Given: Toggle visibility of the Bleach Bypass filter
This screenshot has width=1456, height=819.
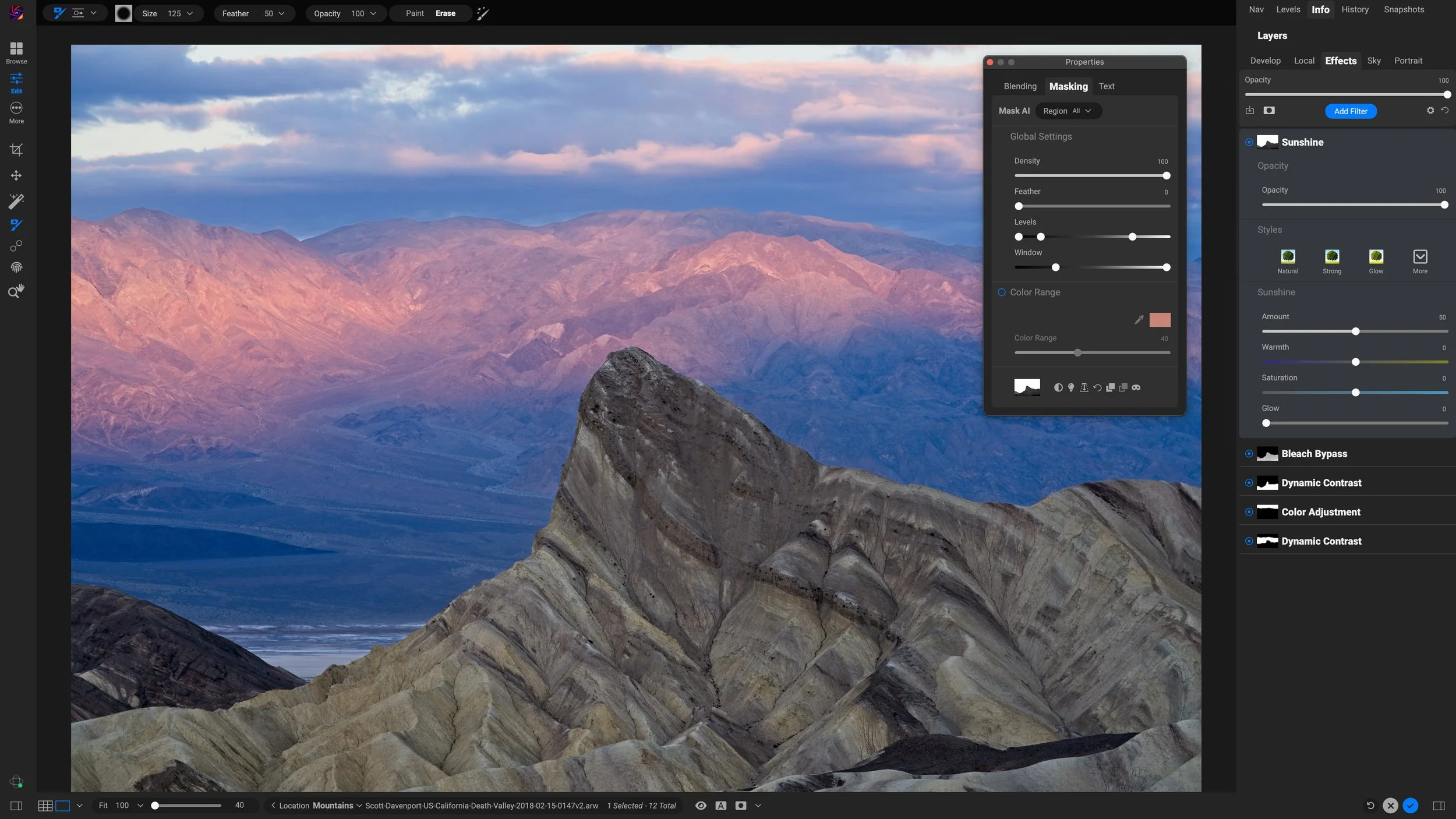Looking at the screenshot, I should click(1249, 453).
